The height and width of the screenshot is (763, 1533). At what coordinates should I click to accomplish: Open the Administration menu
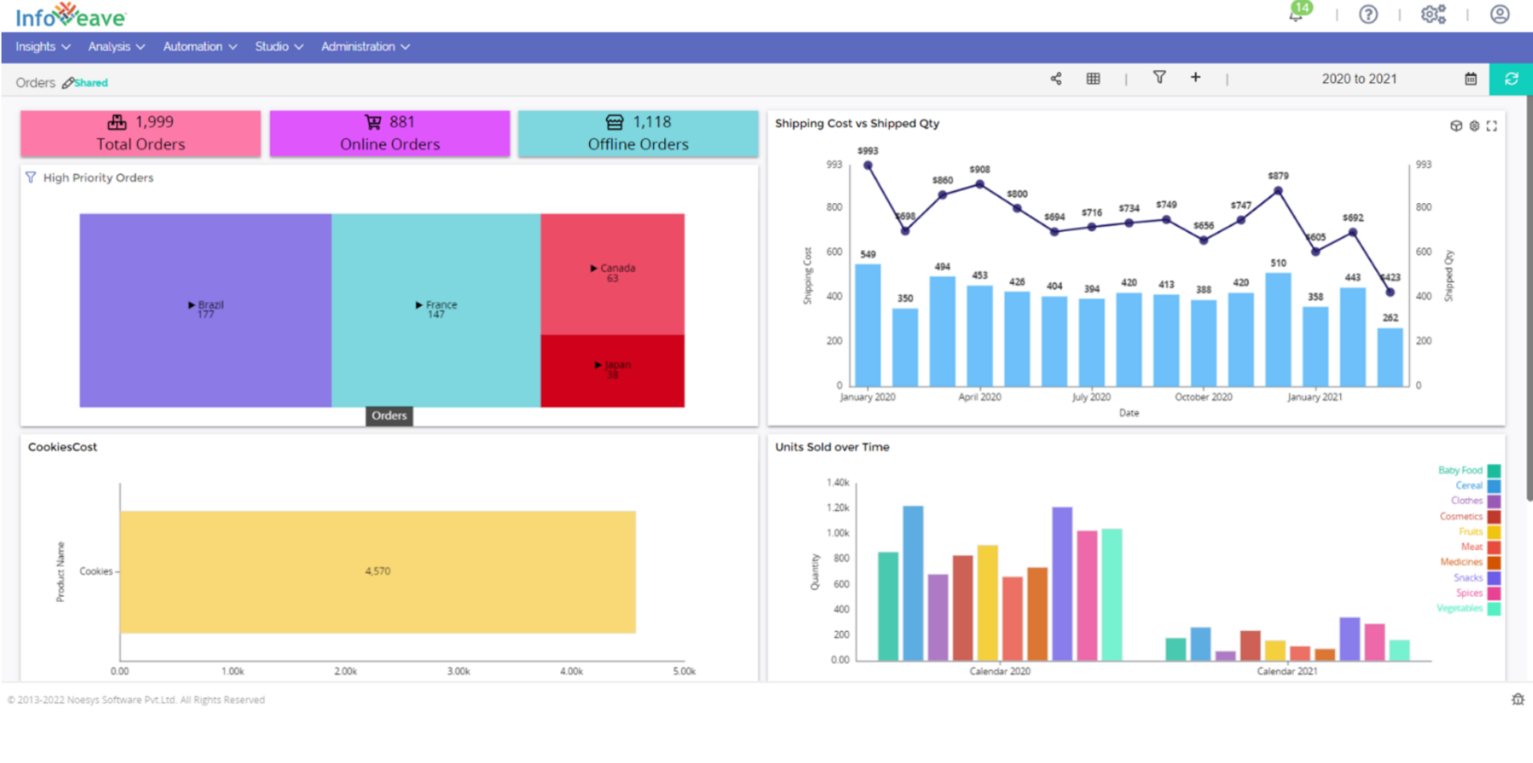click(x=365, y=46)
